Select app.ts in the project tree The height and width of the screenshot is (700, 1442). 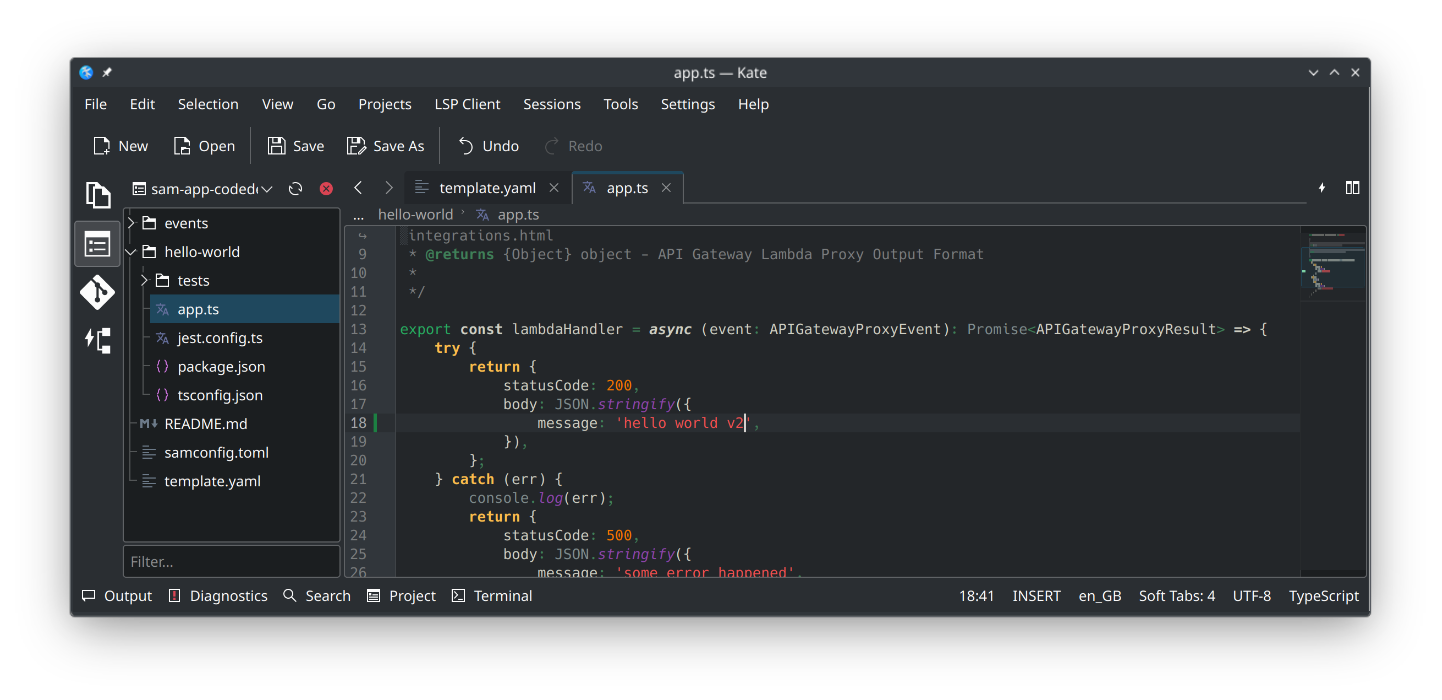coord(245,309)
